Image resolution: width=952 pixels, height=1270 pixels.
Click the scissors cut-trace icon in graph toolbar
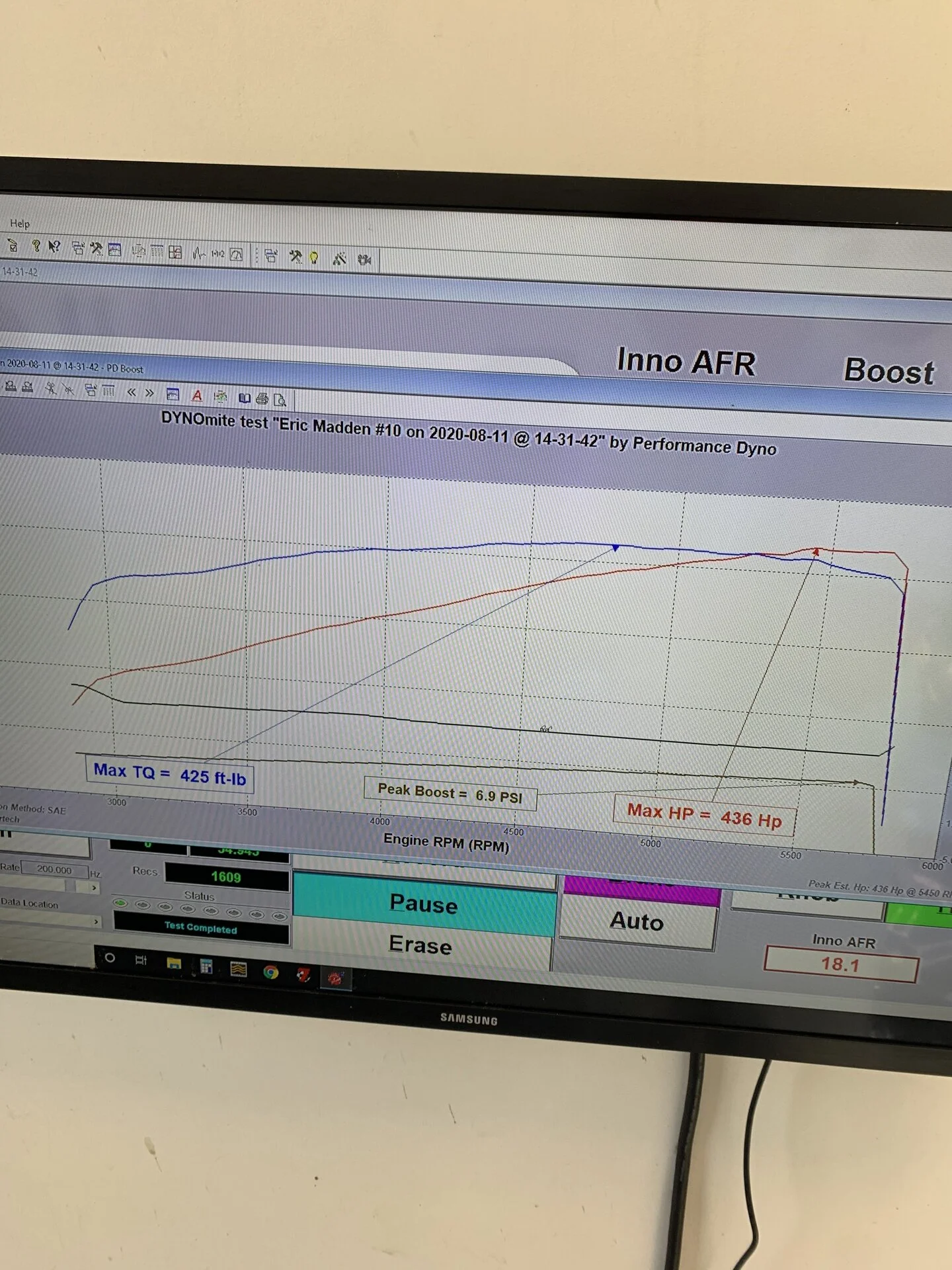pos(51,388)
